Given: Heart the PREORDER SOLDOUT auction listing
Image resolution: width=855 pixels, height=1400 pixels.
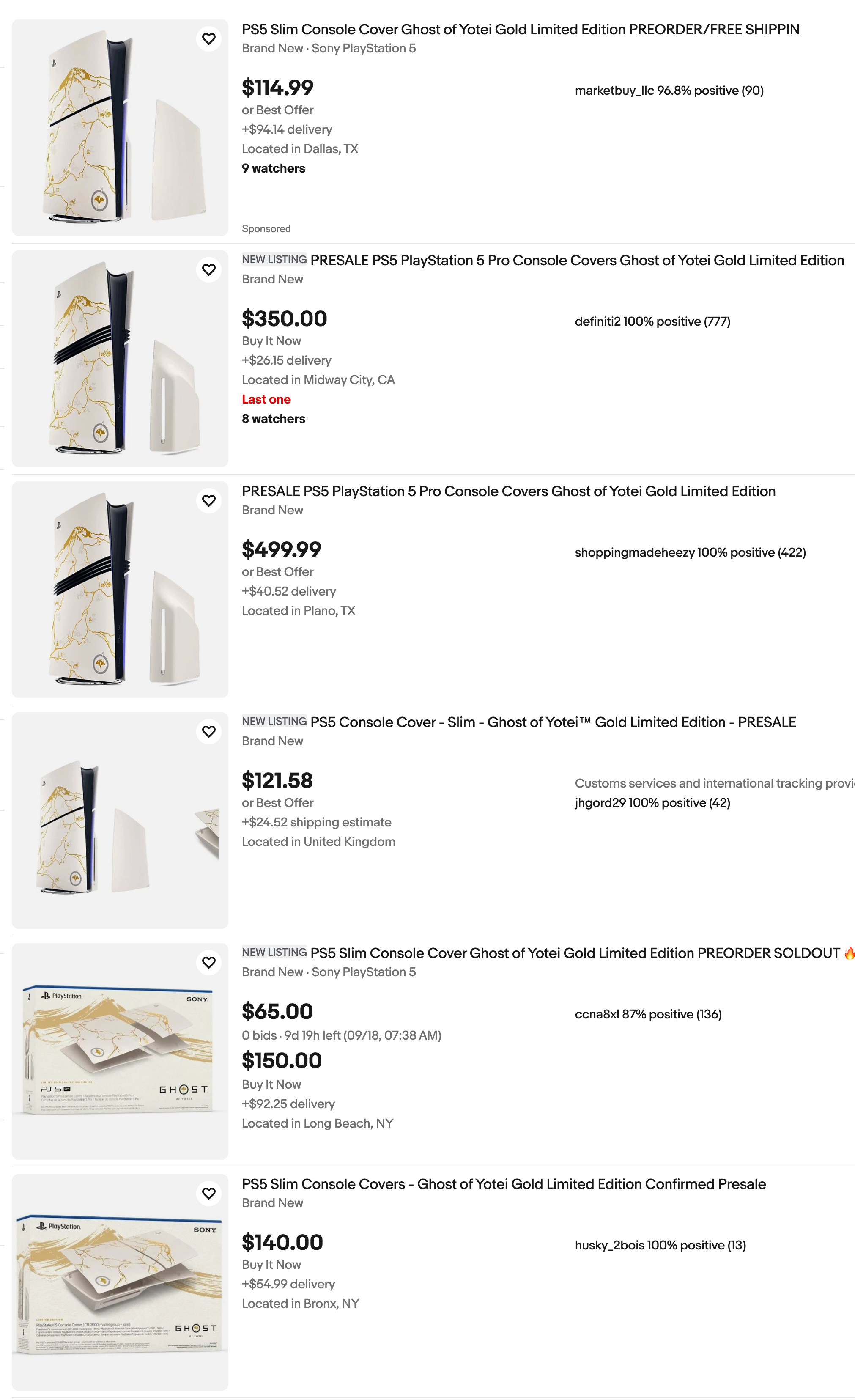Looking at the screenshot, I should click(209, 963).
